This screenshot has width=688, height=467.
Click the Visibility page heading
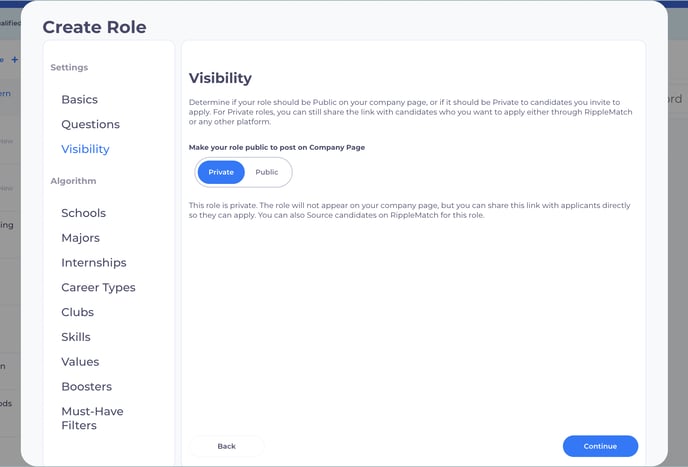(x=220, y=78)
